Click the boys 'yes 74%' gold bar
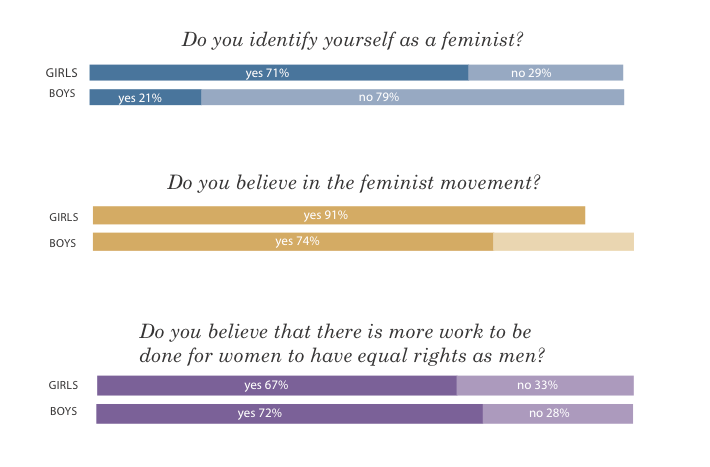 click(x=293, y=242)
